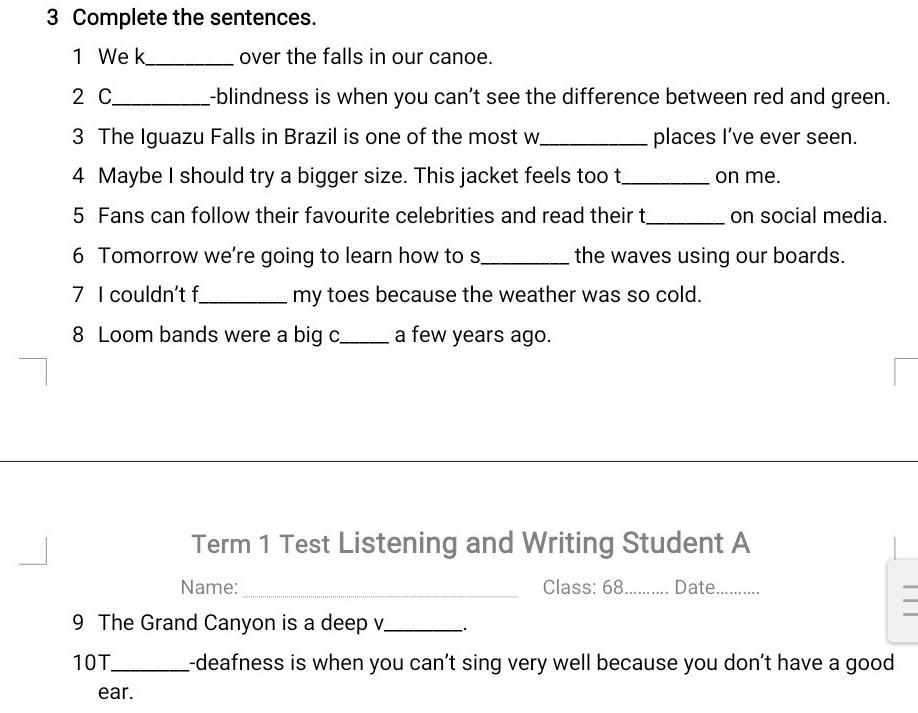Image resolution: width=918 pixels, height=713 pixels.
Task: Click the blank after 'We k' in sentence 1
Action: tap(190, 59)
